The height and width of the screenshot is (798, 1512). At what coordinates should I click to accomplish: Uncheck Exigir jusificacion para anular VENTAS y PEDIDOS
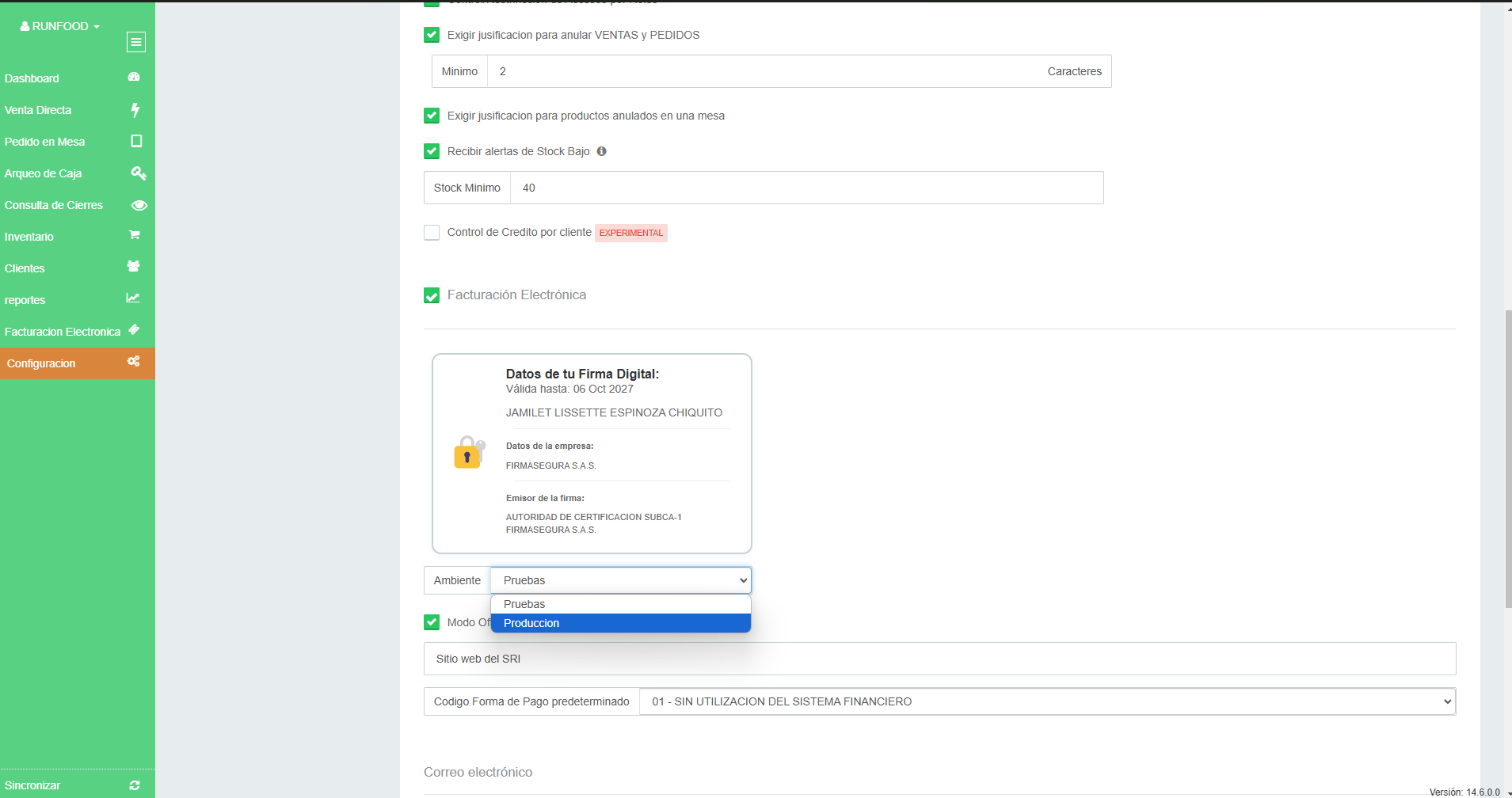432,35
